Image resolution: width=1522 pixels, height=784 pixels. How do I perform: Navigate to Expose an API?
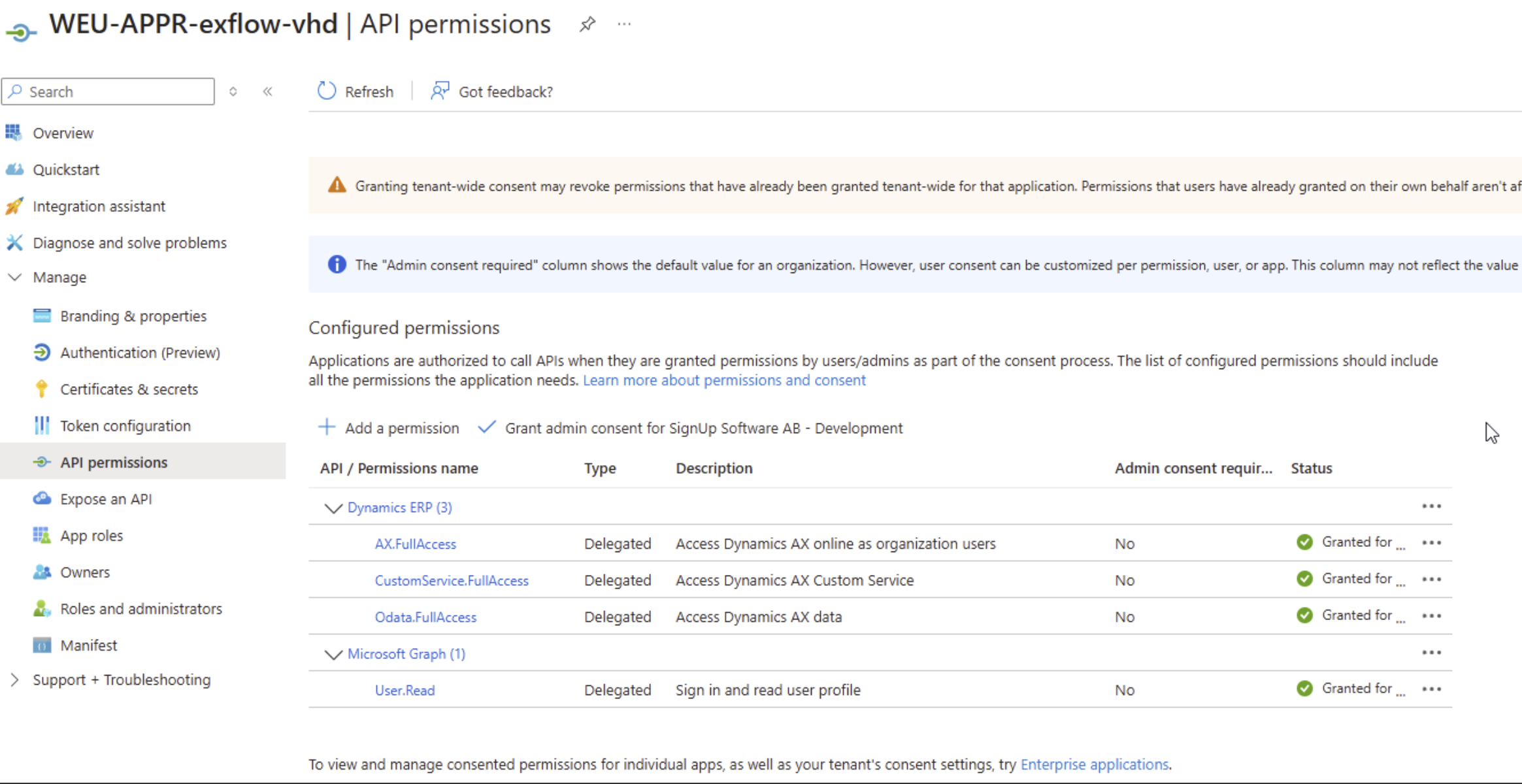click(106, 499)
